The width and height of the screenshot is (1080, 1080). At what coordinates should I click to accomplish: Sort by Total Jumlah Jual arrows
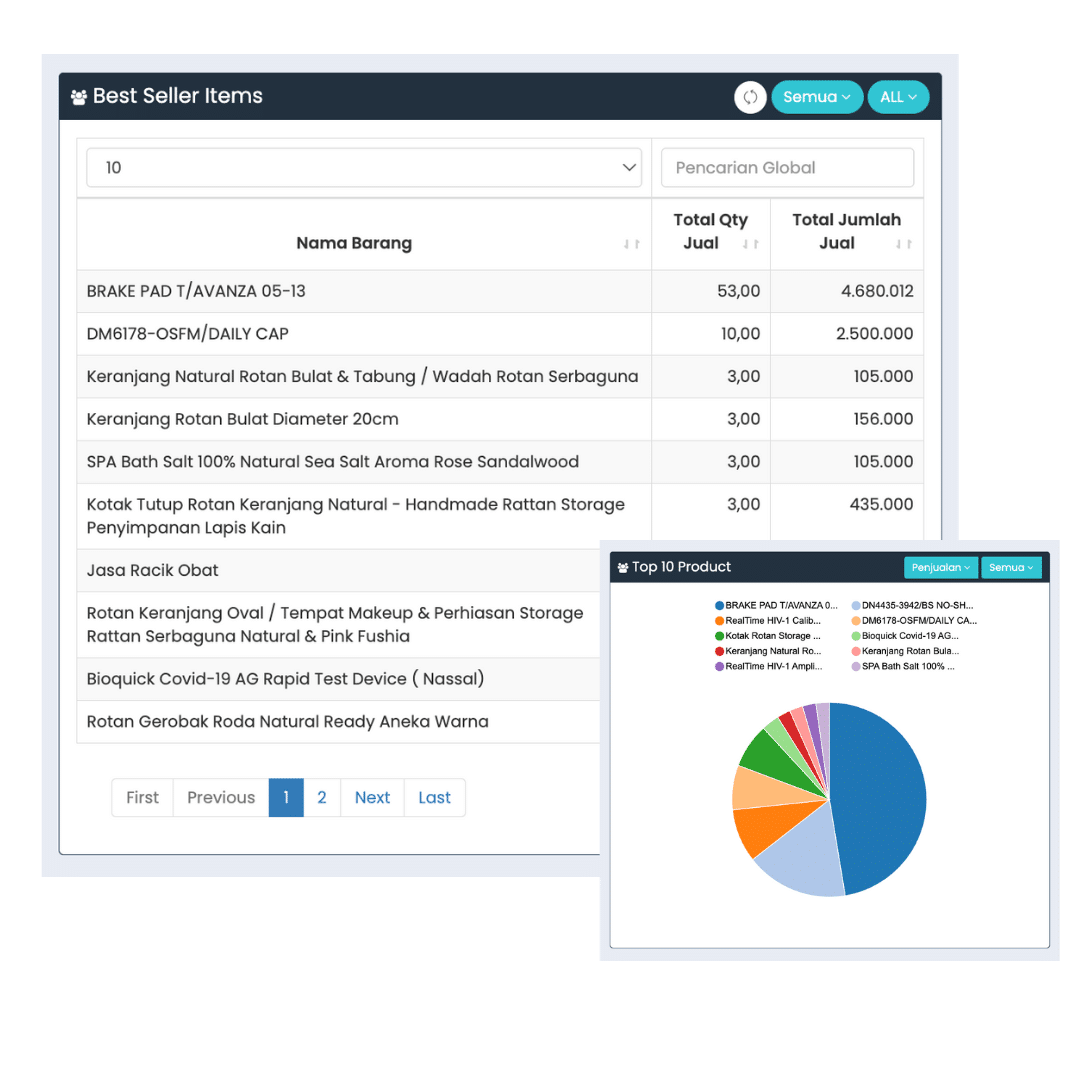pos(903,244)
